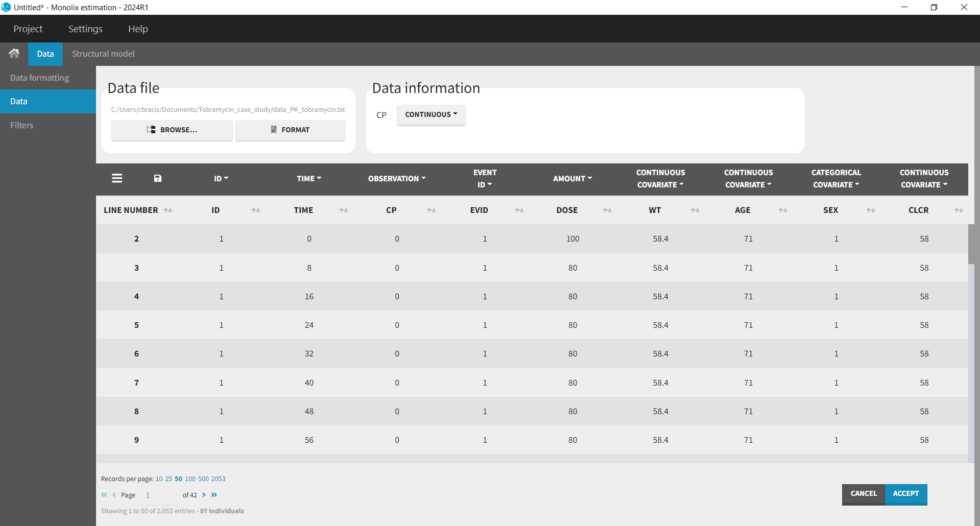Viewport: 980px width, 526px height.
Task: Open the hamburger menu in table header
Action: (x=117, y=178)
